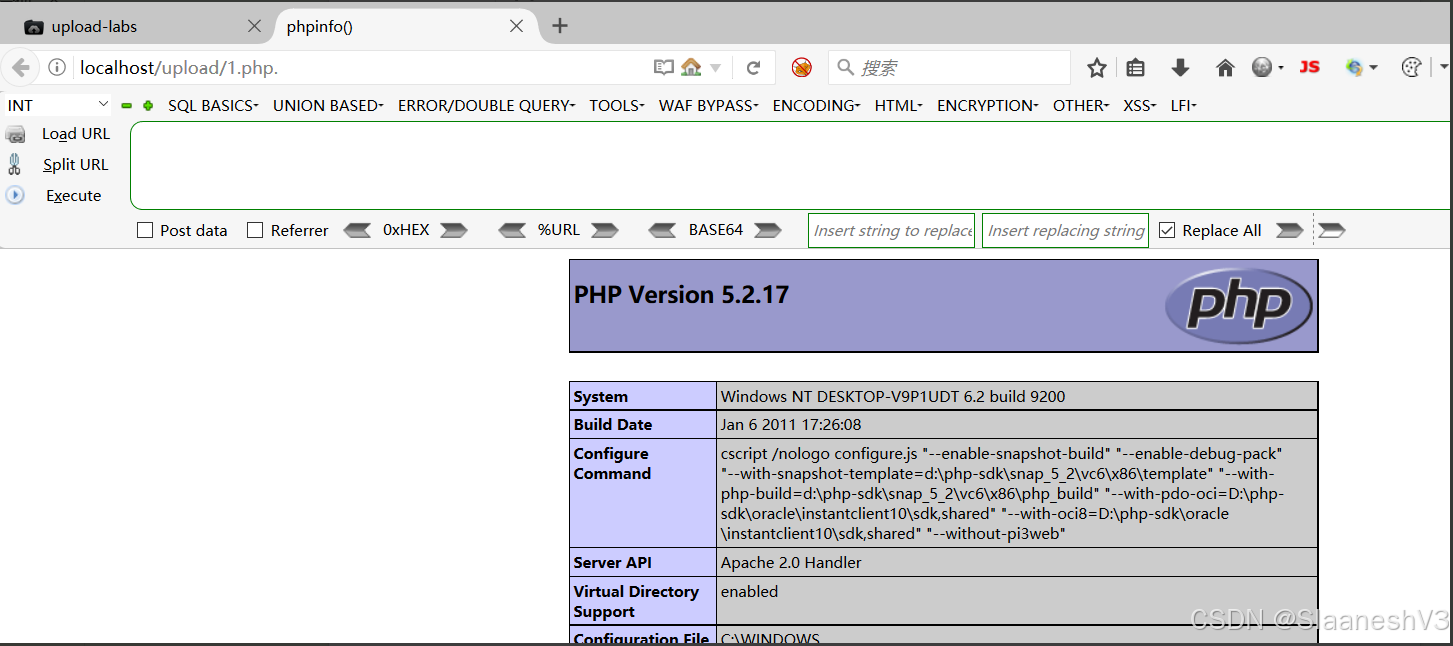Click the left arrow before BASE64
This screenshot has height=646, width=1453.
click(x=663, y=230)
